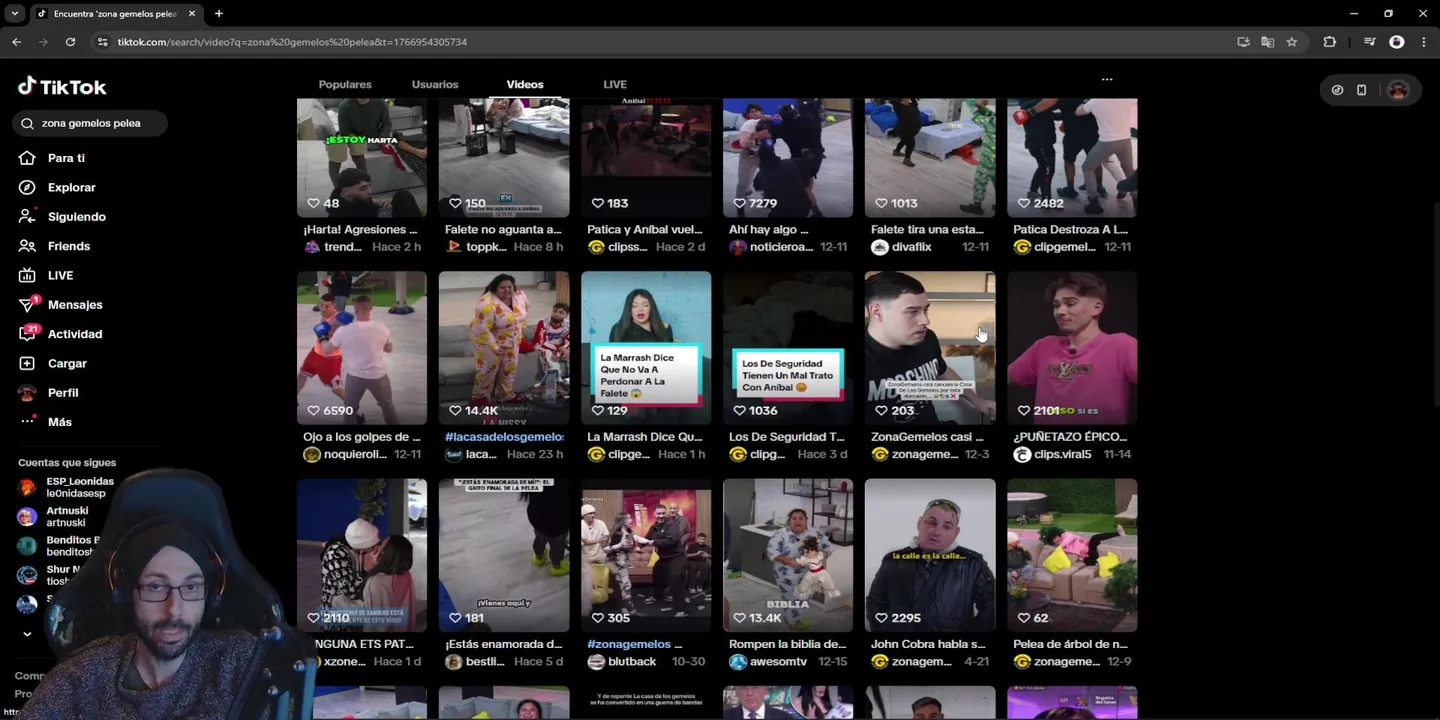Open the Chrome profile avatar
The height and width of the screenshot is (720, 1440).
[1397, 42]
